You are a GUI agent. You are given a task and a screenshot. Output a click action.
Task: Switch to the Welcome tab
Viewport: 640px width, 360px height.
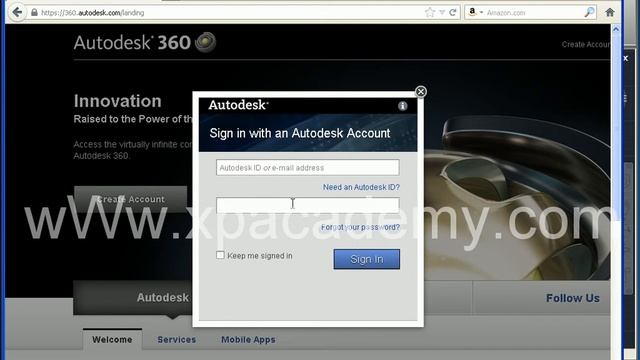[x=112, y=340]
